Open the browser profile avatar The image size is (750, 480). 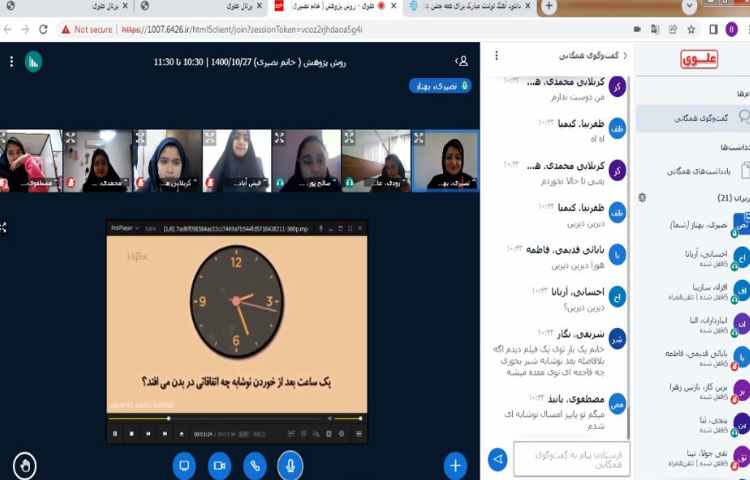[731, 30]
